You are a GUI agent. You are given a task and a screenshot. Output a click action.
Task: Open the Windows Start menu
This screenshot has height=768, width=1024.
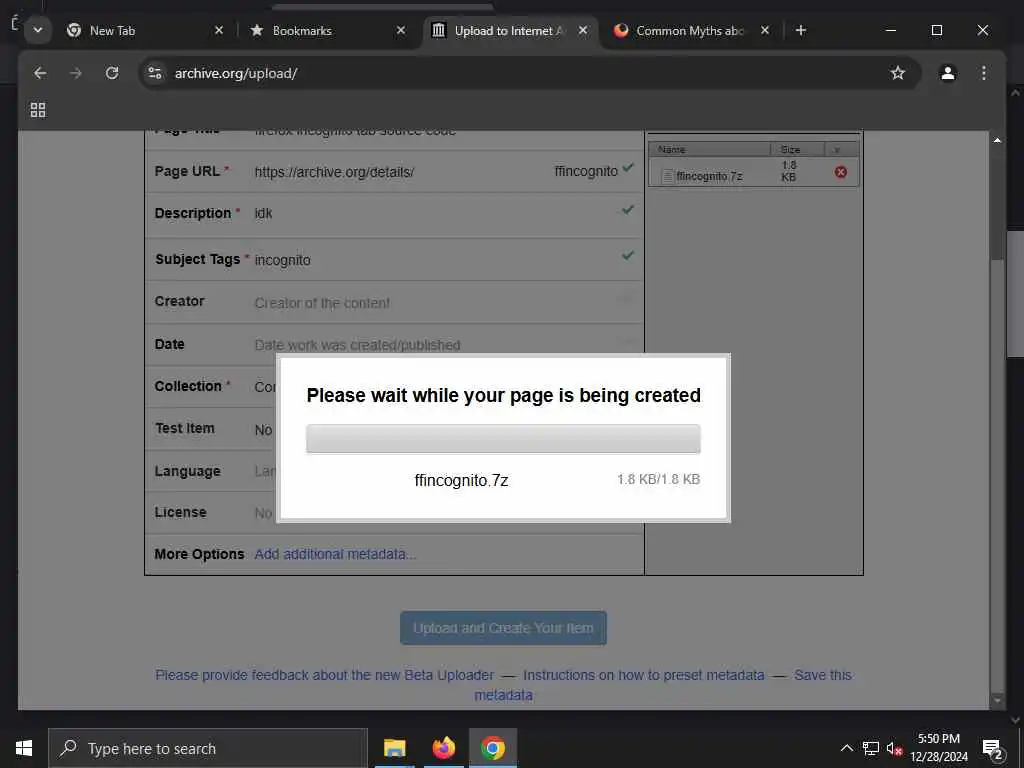[x=24, y=748]
